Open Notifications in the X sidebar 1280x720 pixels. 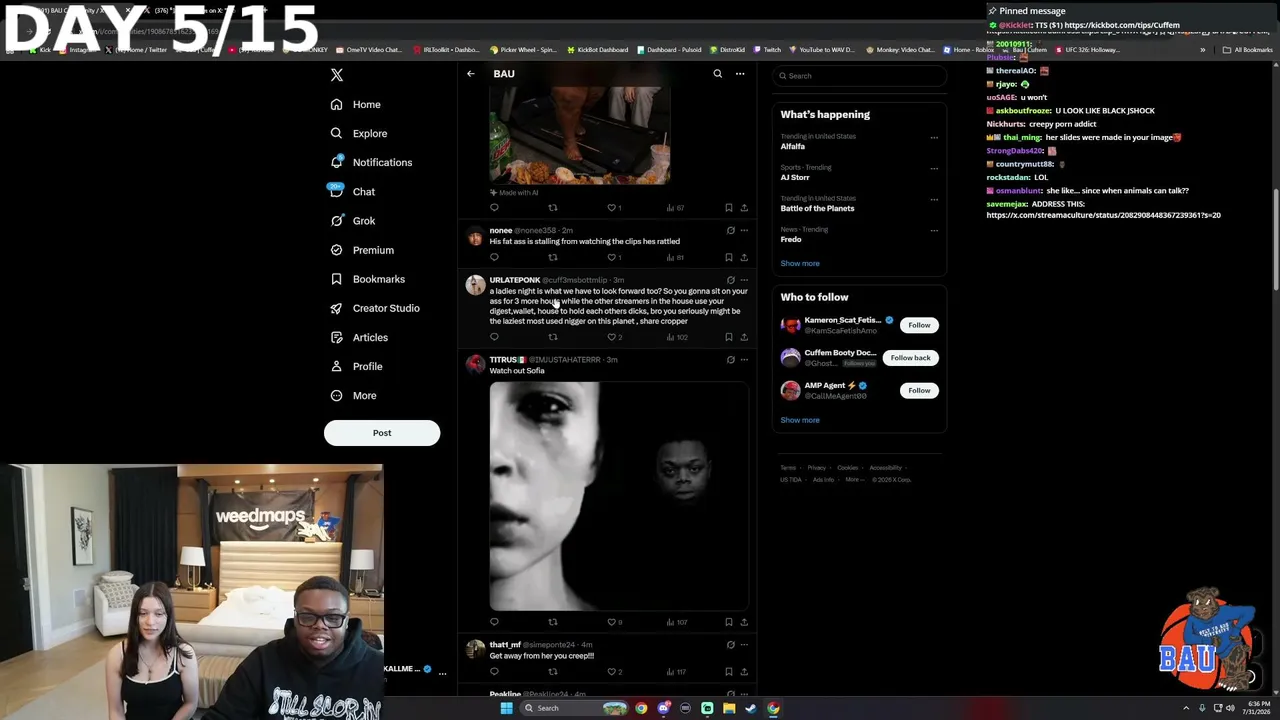coord(370,163)
